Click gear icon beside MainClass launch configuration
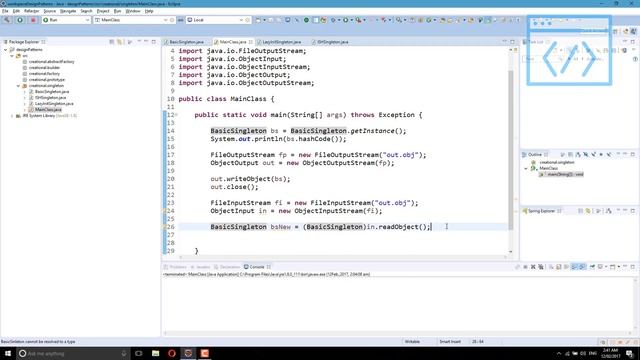 point(172,20)
